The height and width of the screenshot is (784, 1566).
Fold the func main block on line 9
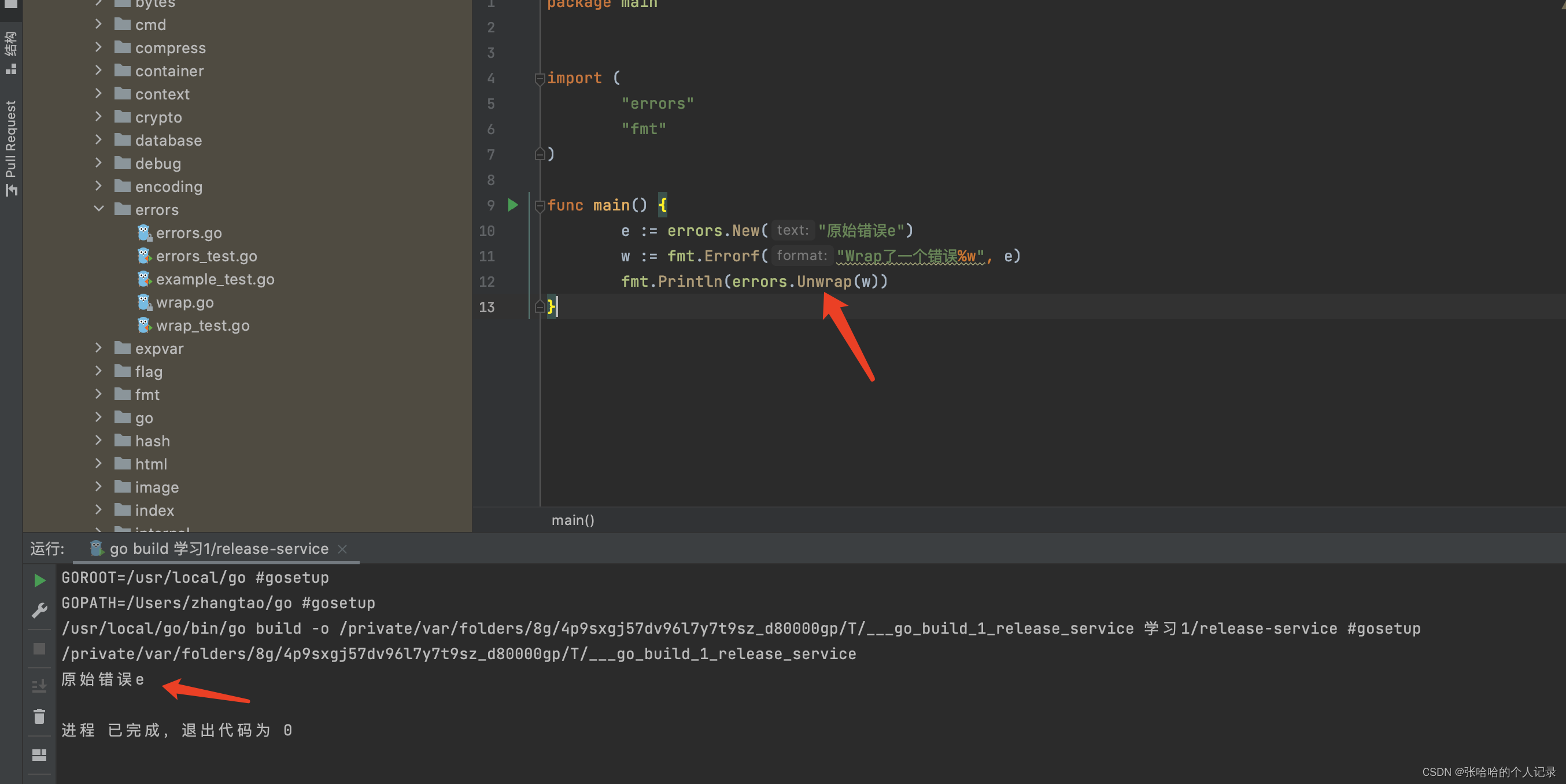[x=539, y=206]
